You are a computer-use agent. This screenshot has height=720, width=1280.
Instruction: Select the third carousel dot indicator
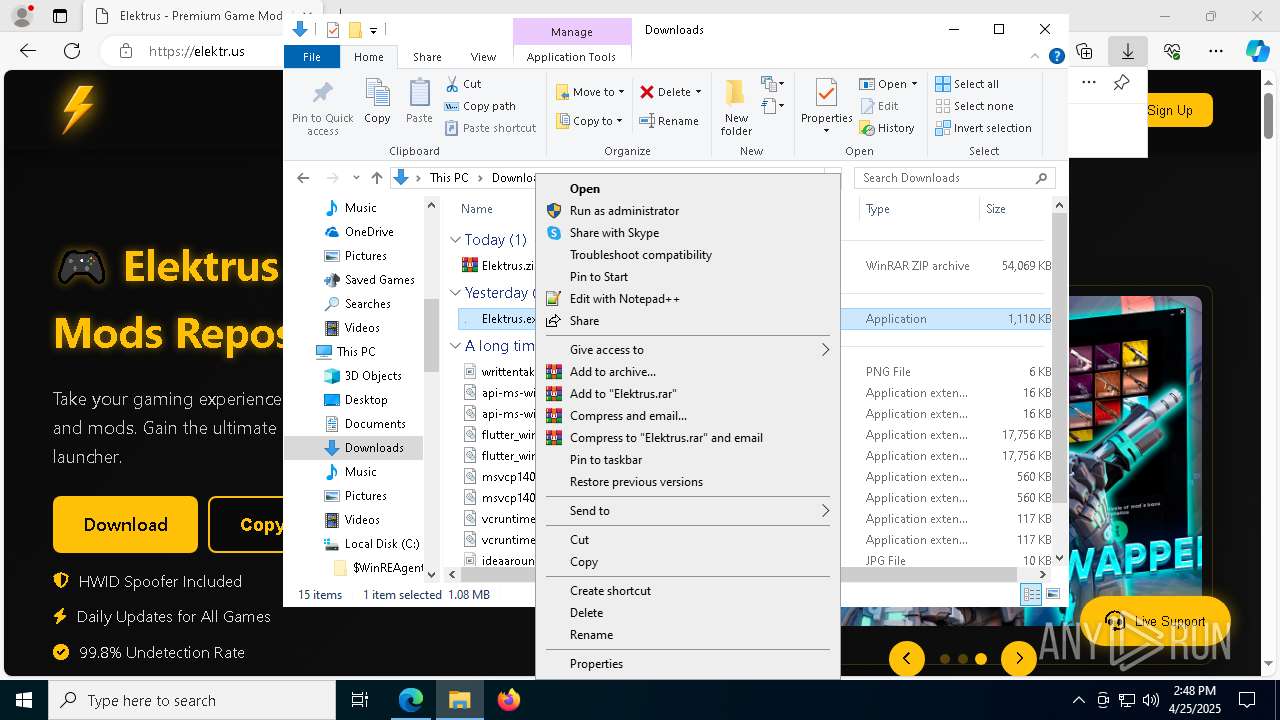(x=981, y=659)
